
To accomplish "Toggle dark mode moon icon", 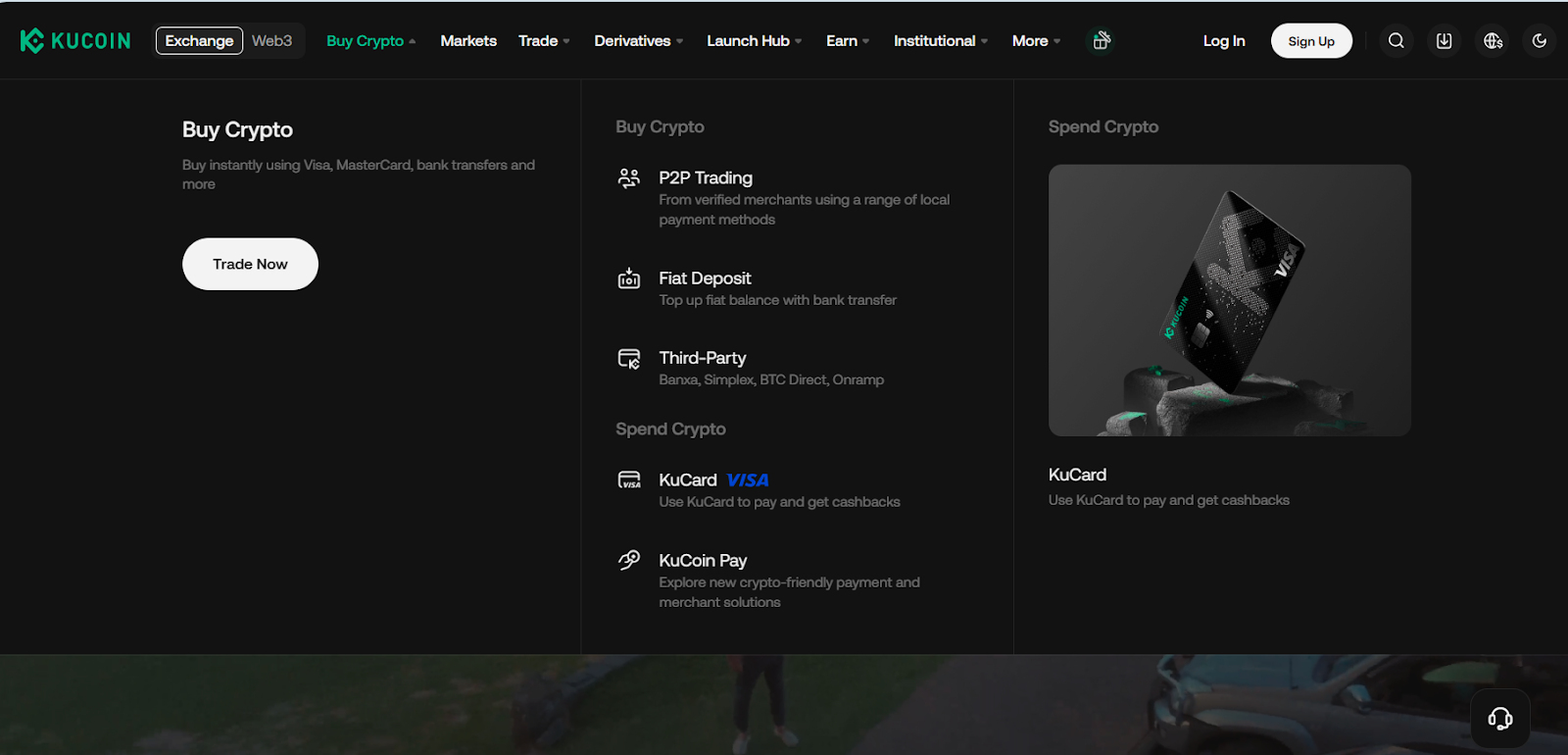I will tap(1540, 40).
